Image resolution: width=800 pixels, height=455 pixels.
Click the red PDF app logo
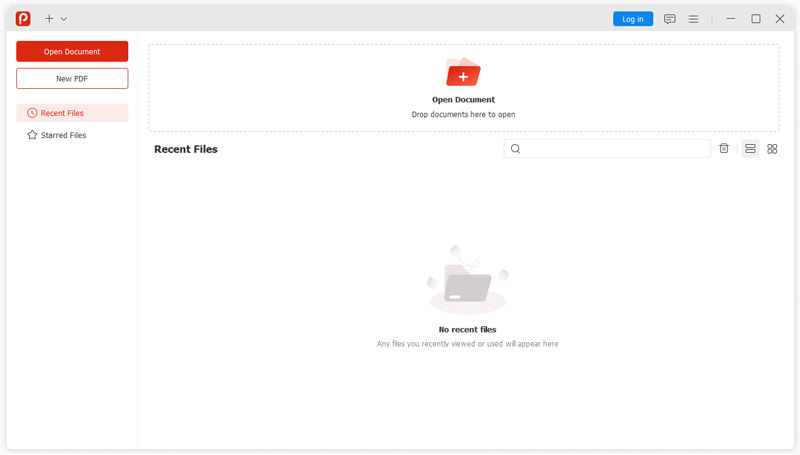[x=23, y=18]
